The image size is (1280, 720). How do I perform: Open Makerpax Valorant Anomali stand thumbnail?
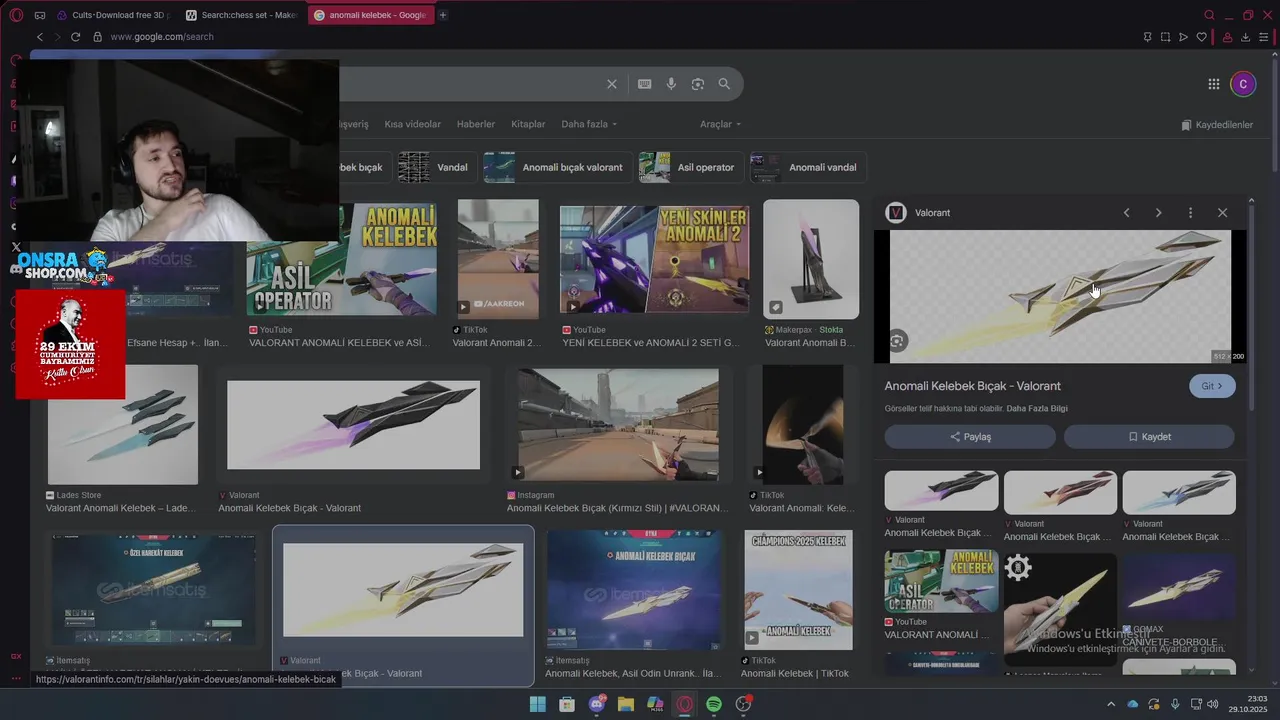coord(811,259)
